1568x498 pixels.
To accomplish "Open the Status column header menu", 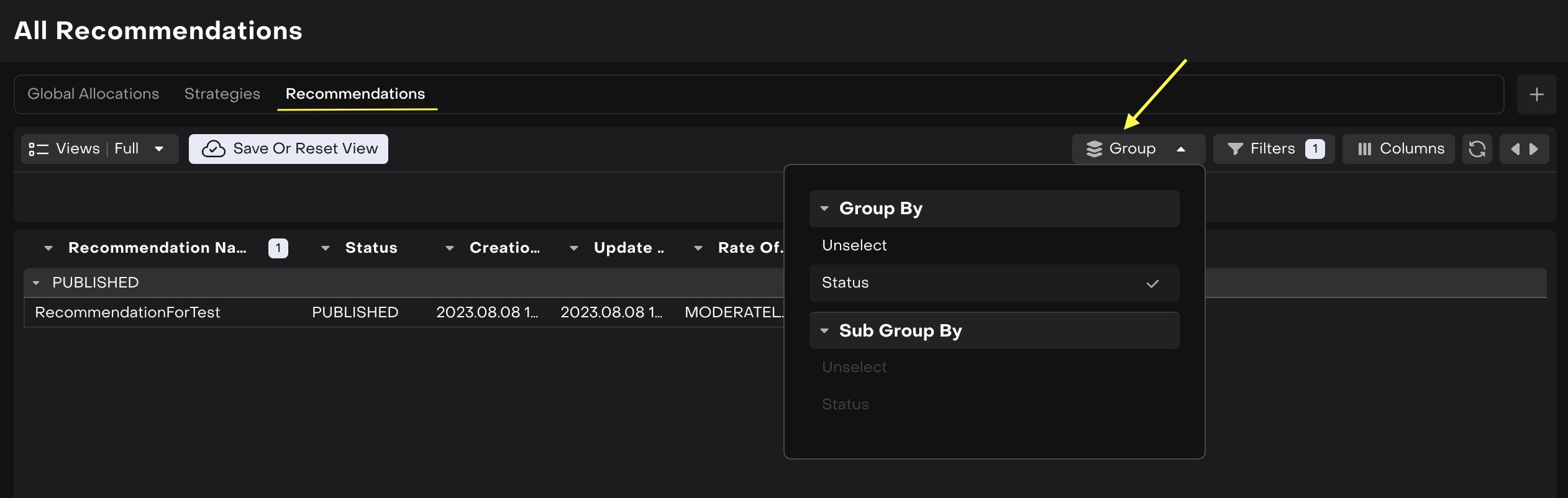I will (326, 248).
